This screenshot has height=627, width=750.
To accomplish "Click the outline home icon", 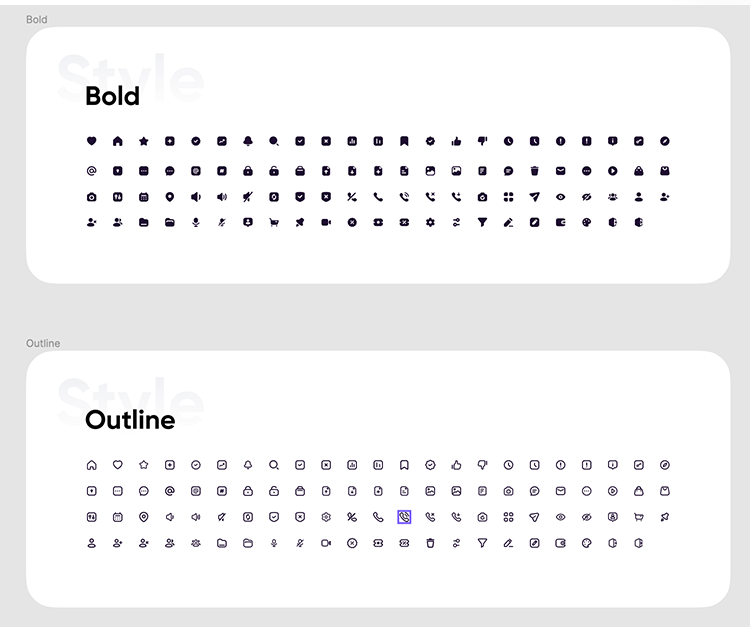I will pos(91,465).
